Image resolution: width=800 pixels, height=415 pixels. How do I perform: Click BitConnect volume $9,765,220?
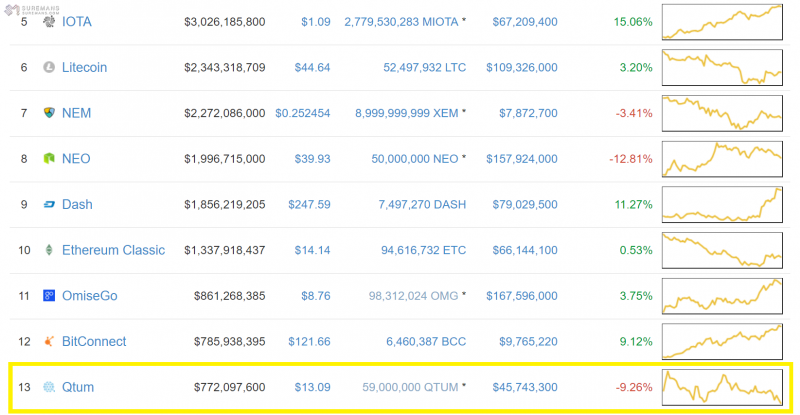click(528, 341)
